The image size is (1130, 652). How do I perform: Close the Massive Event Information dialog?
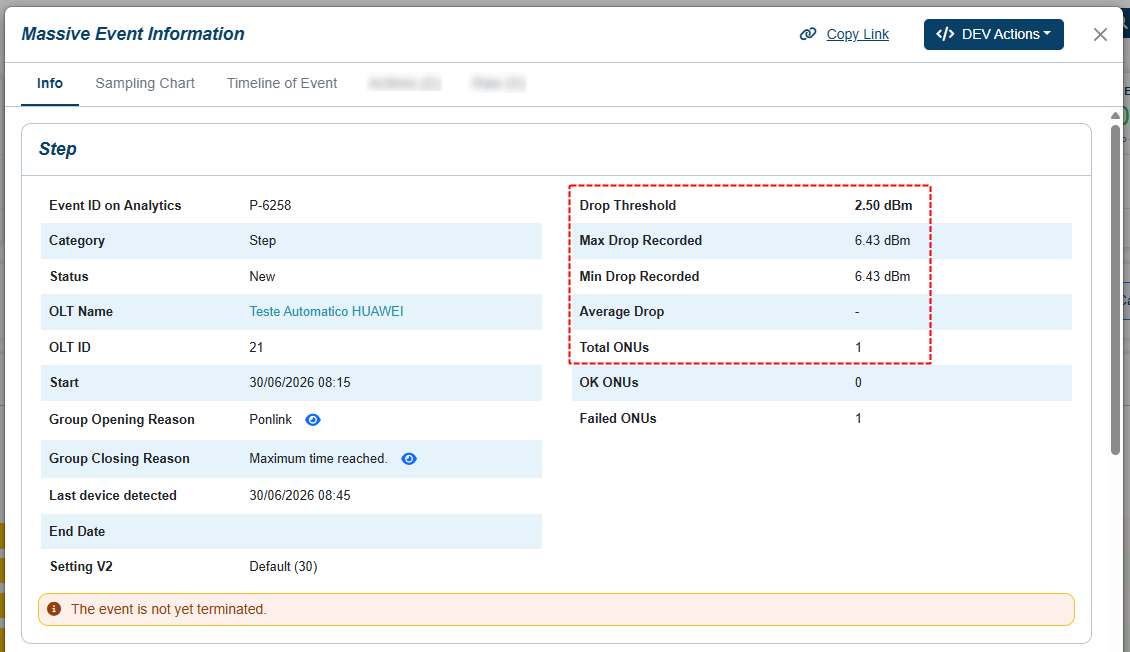click(1100, 35)
